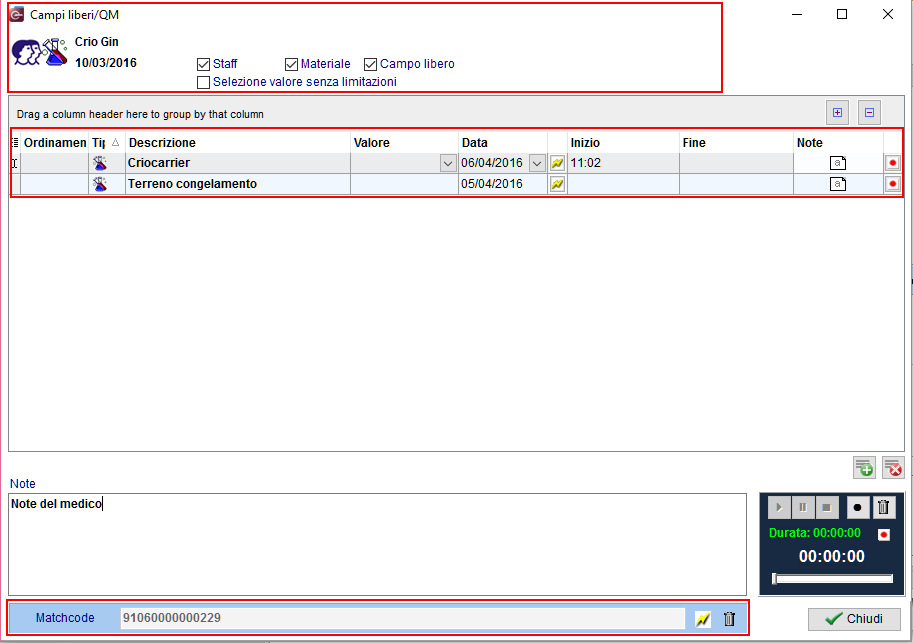Click the Ordinamen column header
Image resolution: width=913 pixels, height=643 pixels.
pos(55,143)
